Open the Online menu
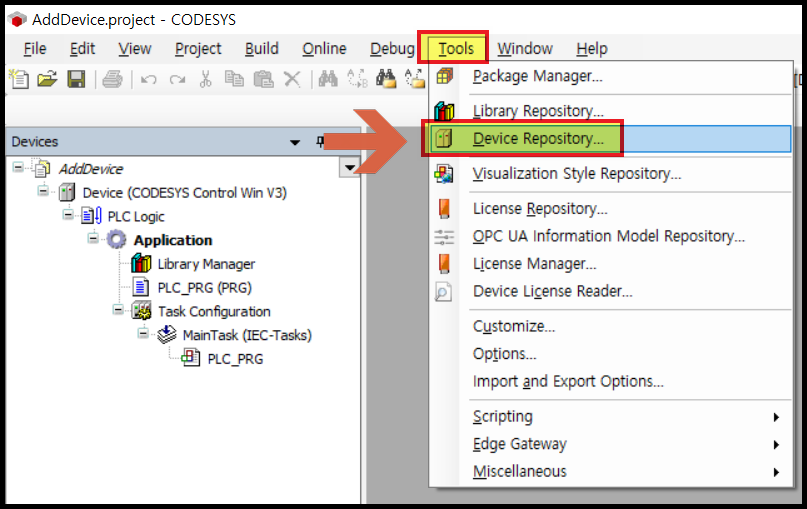This screenshot has height=509, width=807. pos(324,49)
